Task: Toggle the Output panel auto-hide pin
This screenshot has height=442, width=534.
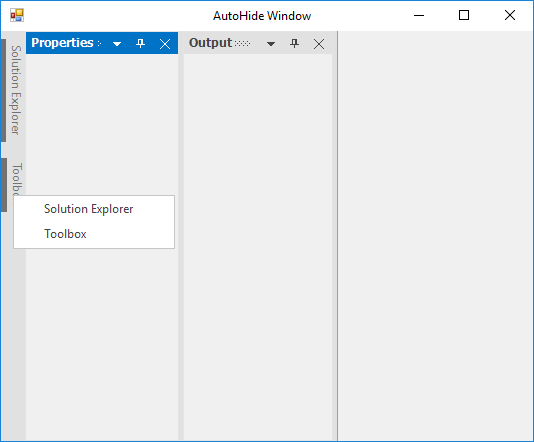Action: pos(294,44)
